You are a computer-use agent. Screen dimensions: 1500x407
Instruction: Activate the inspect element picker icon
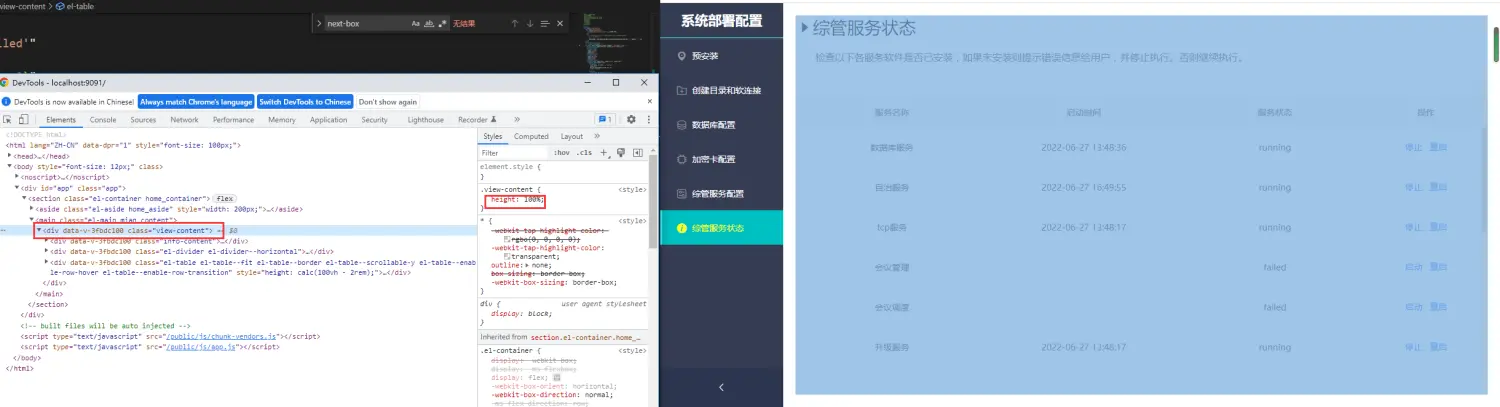click(x=9, y=120)
